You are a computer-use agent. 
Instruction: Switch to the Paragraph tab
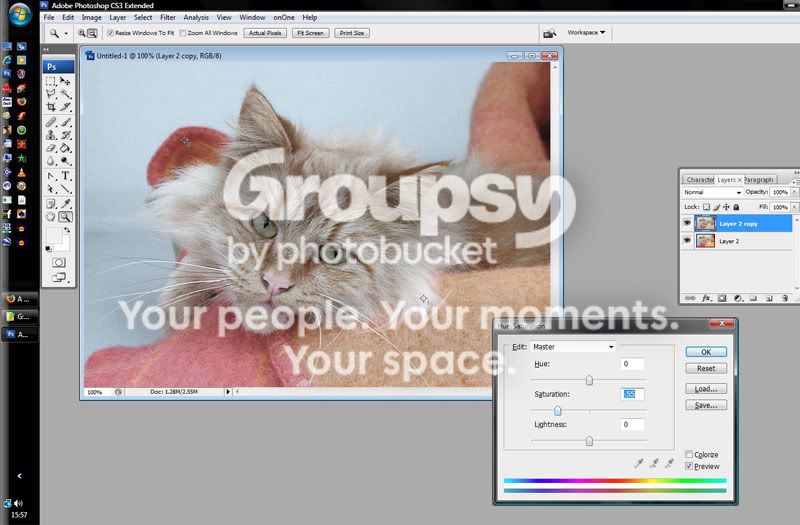(x=759, y=180)
